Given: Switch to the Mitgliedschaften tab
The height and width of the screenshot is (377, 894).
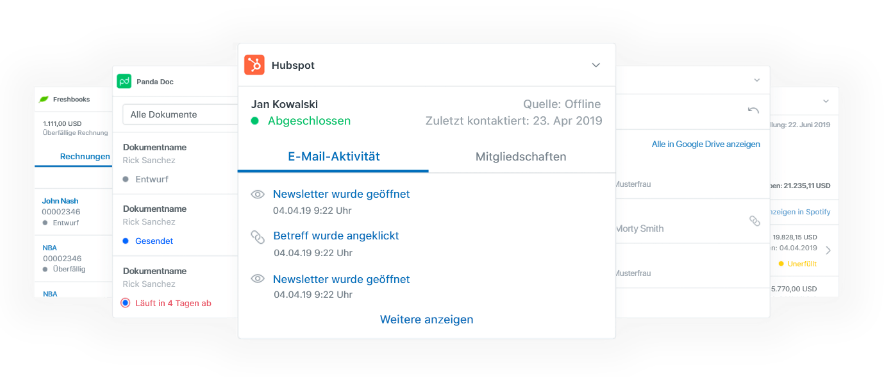Looking at the screenshot, I should click(521, 156).
